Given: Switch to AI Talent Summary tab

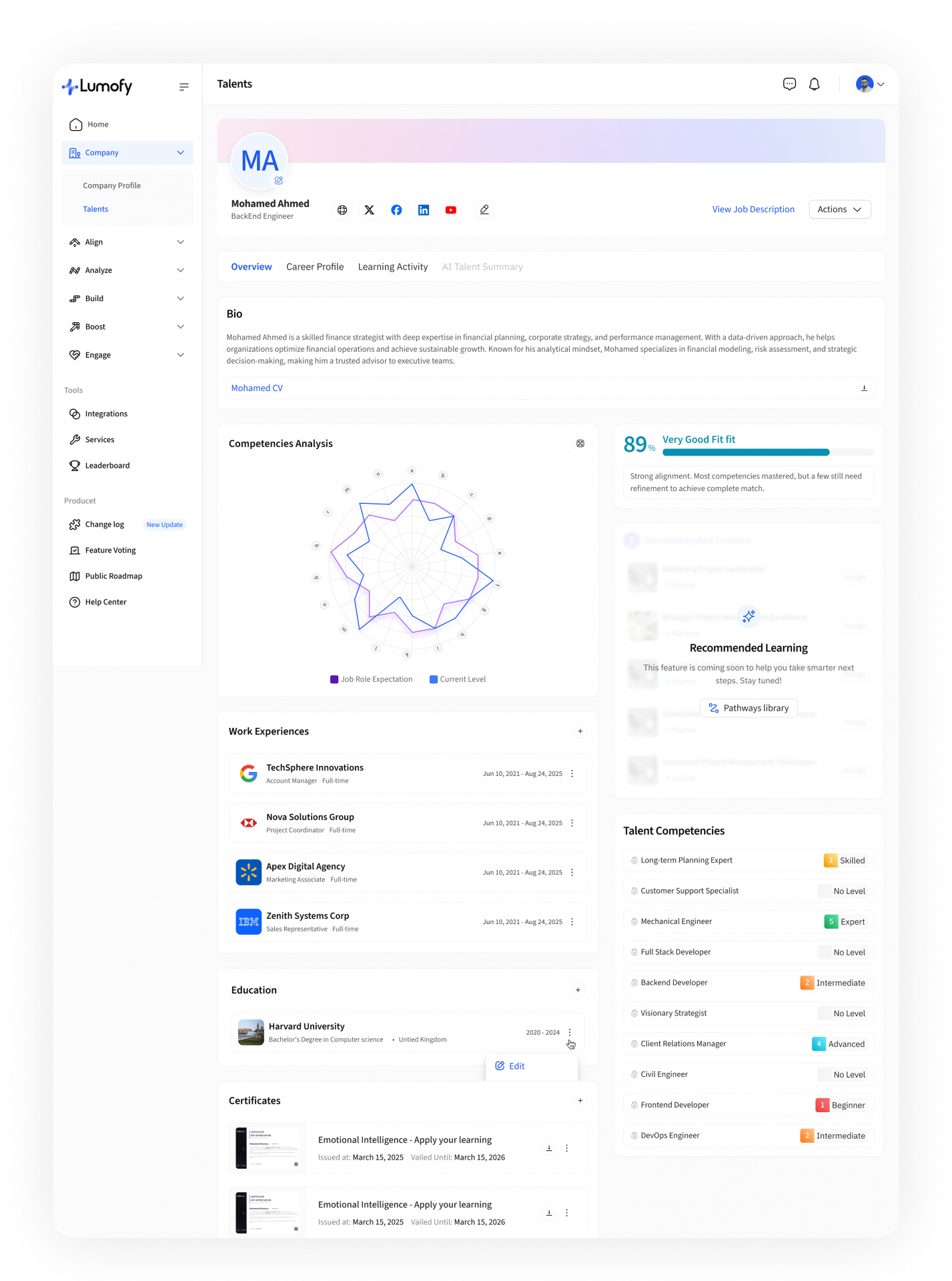Looking at the screenshot, I should click(x=482, y=267).
